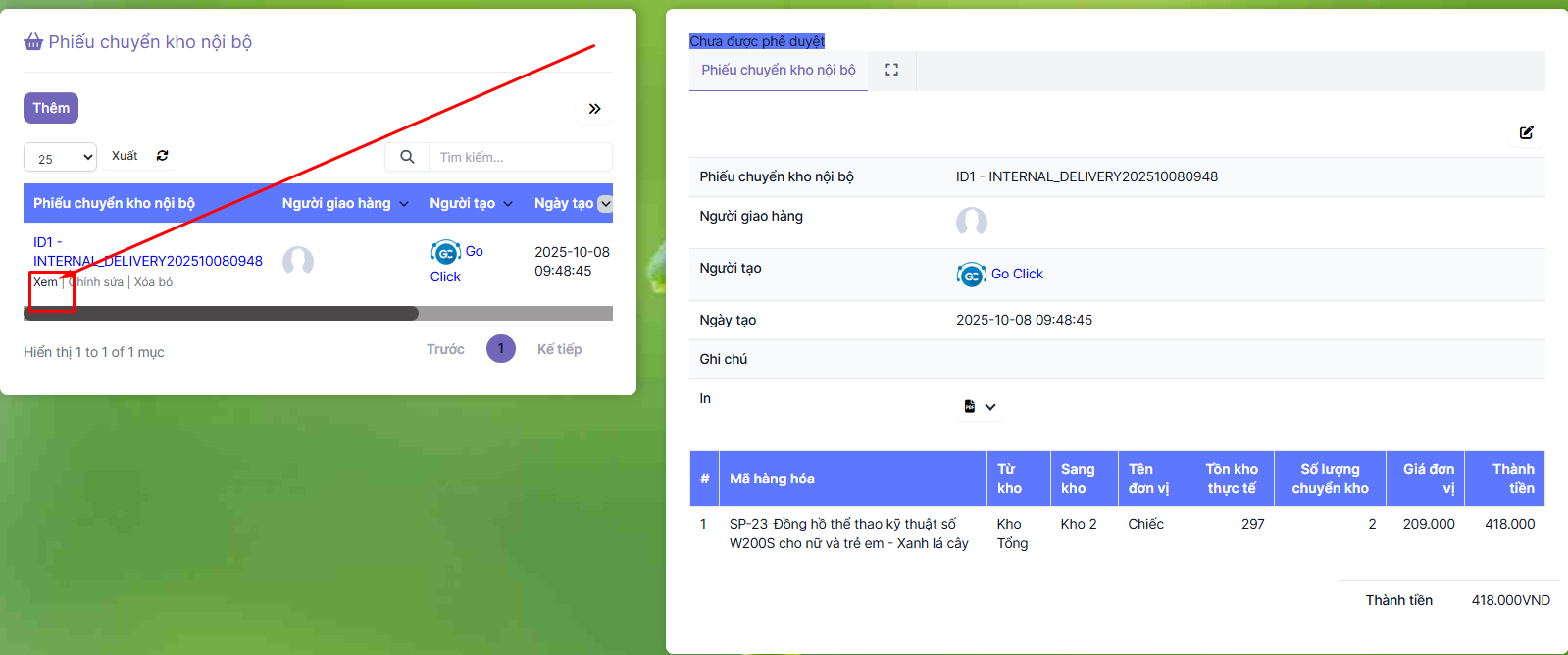Click the Tìm kiếm search field
1568x655 pixels.
point(520,157)
